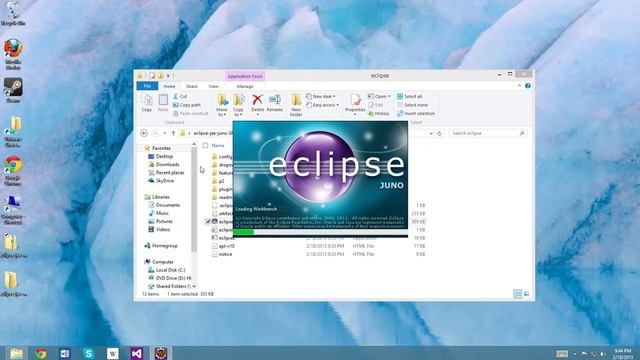The height and width of the screenshot is (360, 640).
Task: Click the Cut scissors command
Action: [180, 96]
